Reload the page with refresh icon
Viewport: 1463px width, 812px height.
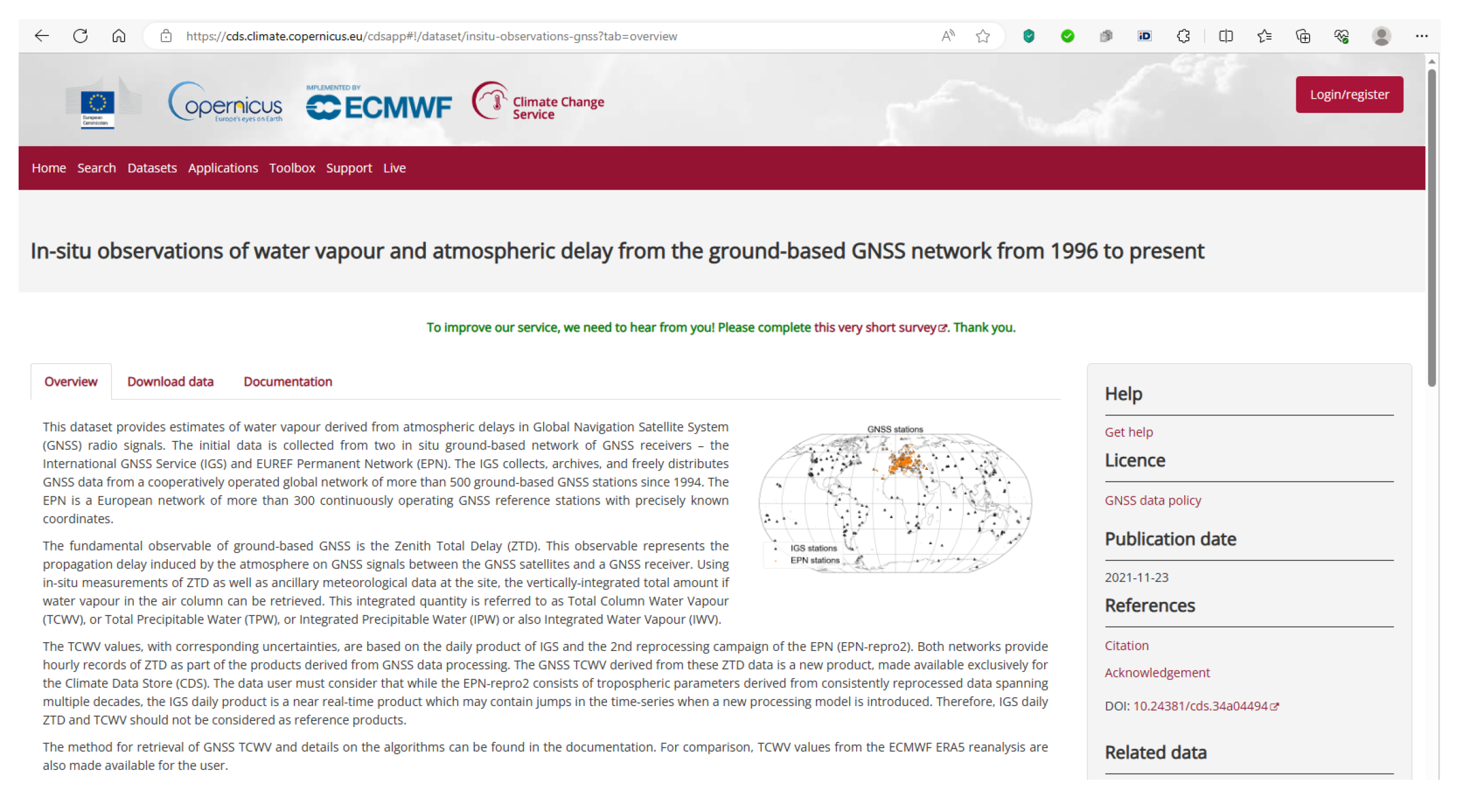click(x=80, y=36)
